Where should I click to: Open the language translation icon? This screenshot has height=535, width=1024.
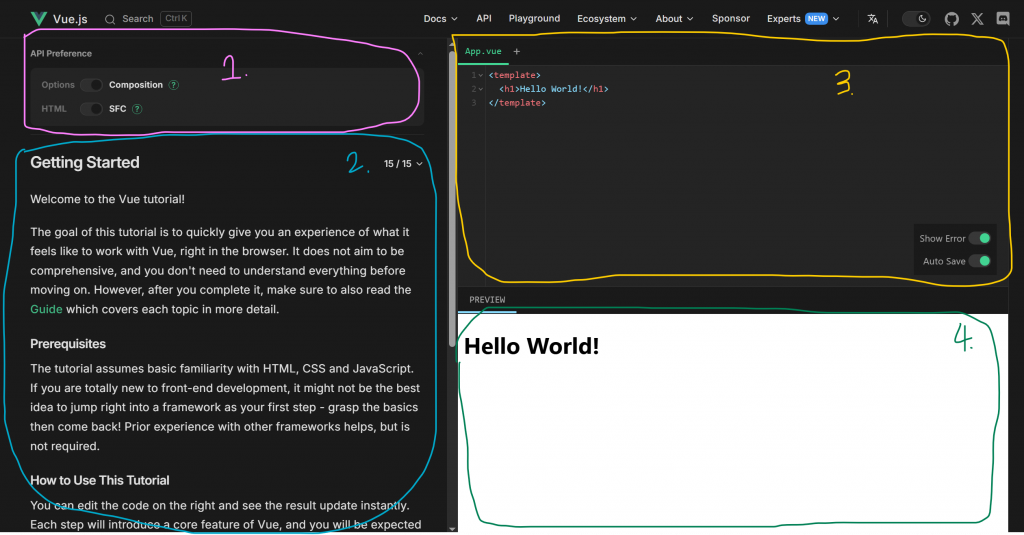click(872, 19)
